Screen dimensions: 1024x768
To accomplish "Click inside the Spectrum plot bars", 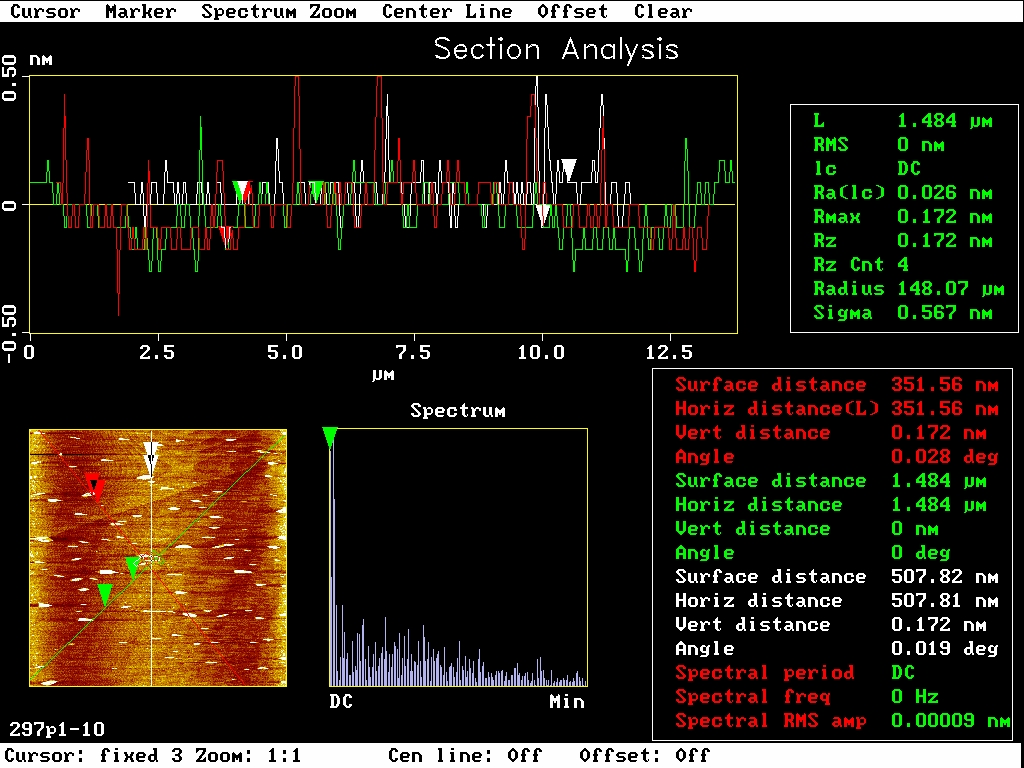I will coord(458,558).
